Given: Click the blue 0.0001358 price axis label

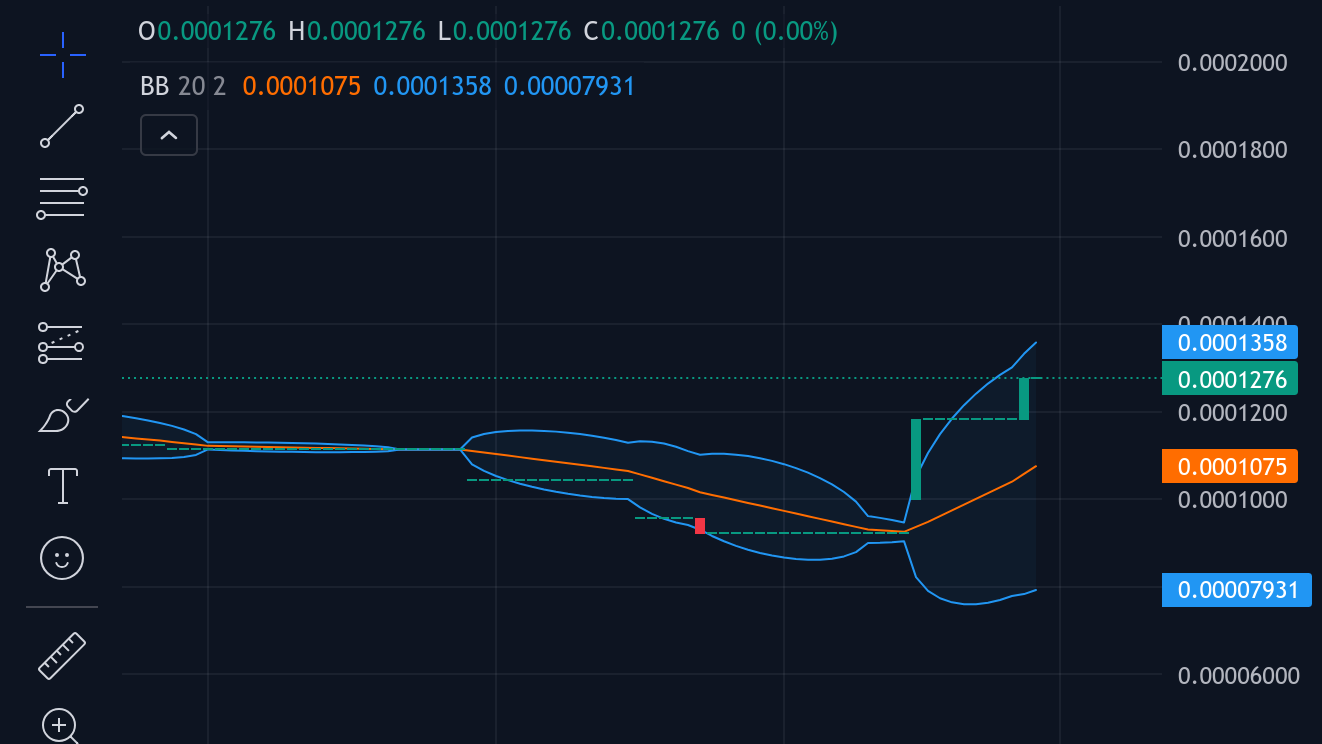Looking at the screenshot, I should click(1230, 342).
